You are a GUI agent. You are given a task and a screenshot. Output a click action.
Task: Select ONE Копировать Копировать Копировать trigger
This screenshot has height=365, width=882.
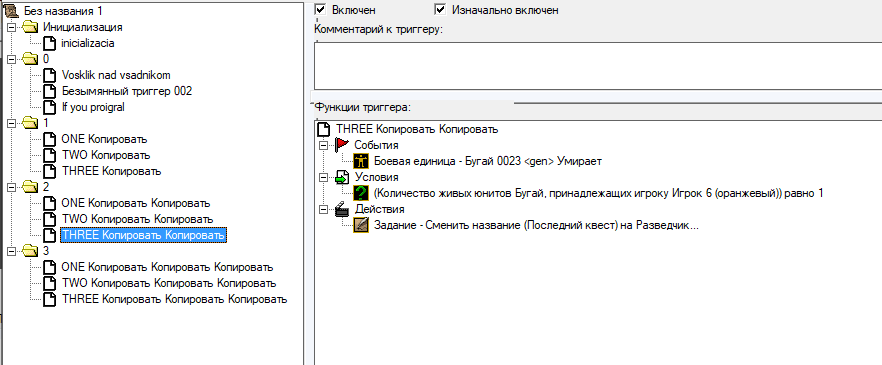[x=166, y=267]
